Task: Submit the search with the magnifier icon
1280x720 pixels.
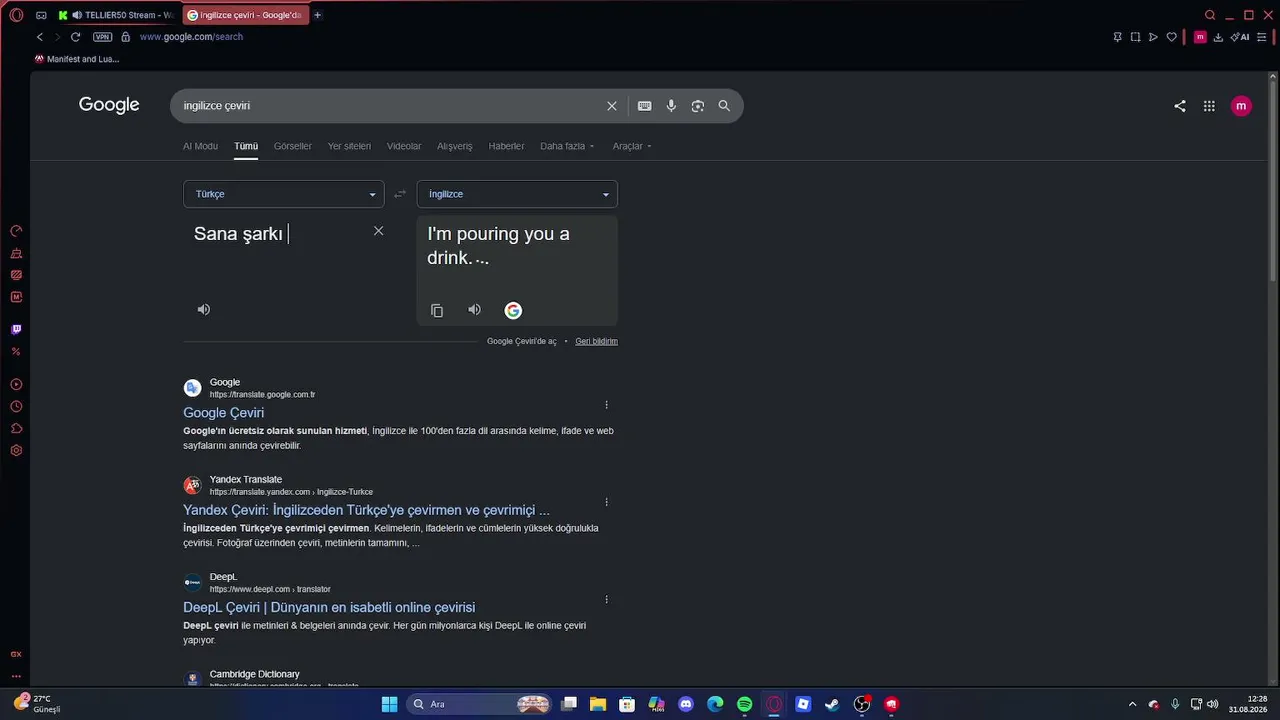Action: click(724, 106)
